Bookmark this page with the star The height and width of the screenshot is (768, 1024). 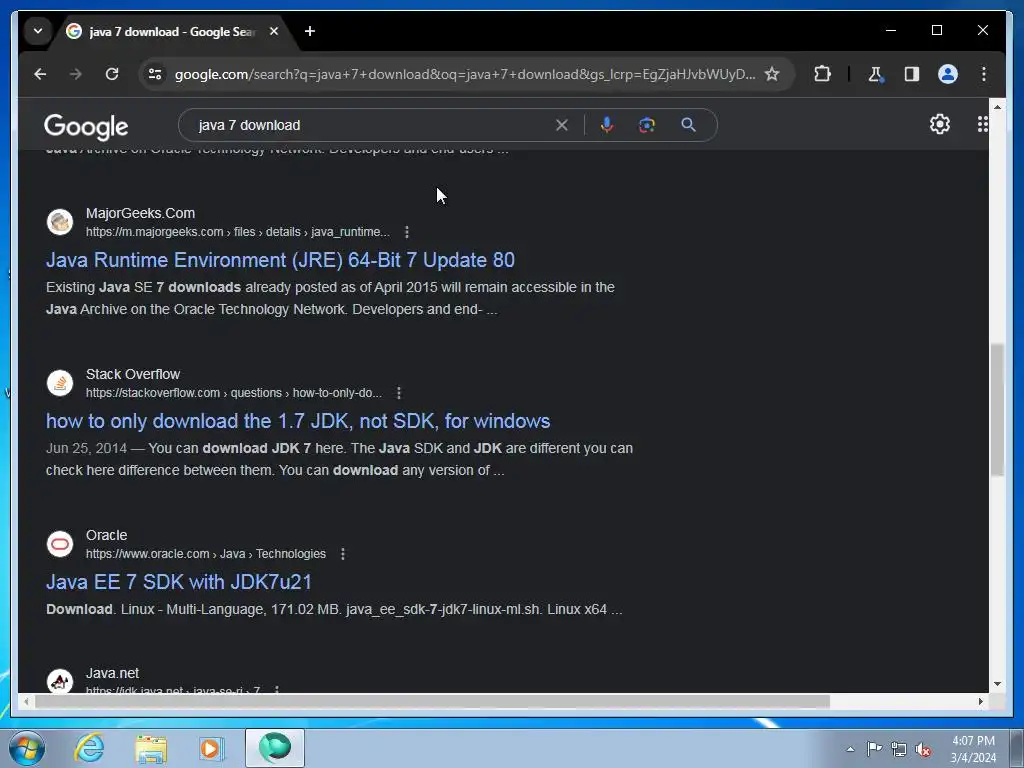772,74
